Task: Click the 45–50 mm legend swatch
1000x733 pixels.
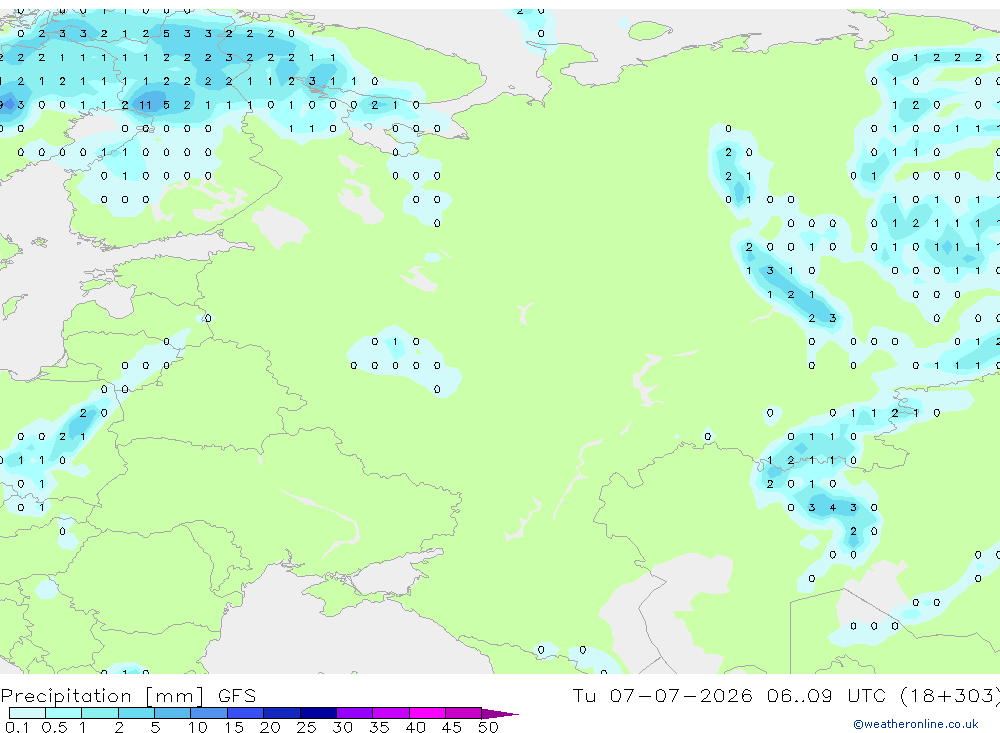Action: (x=463, y=713)
